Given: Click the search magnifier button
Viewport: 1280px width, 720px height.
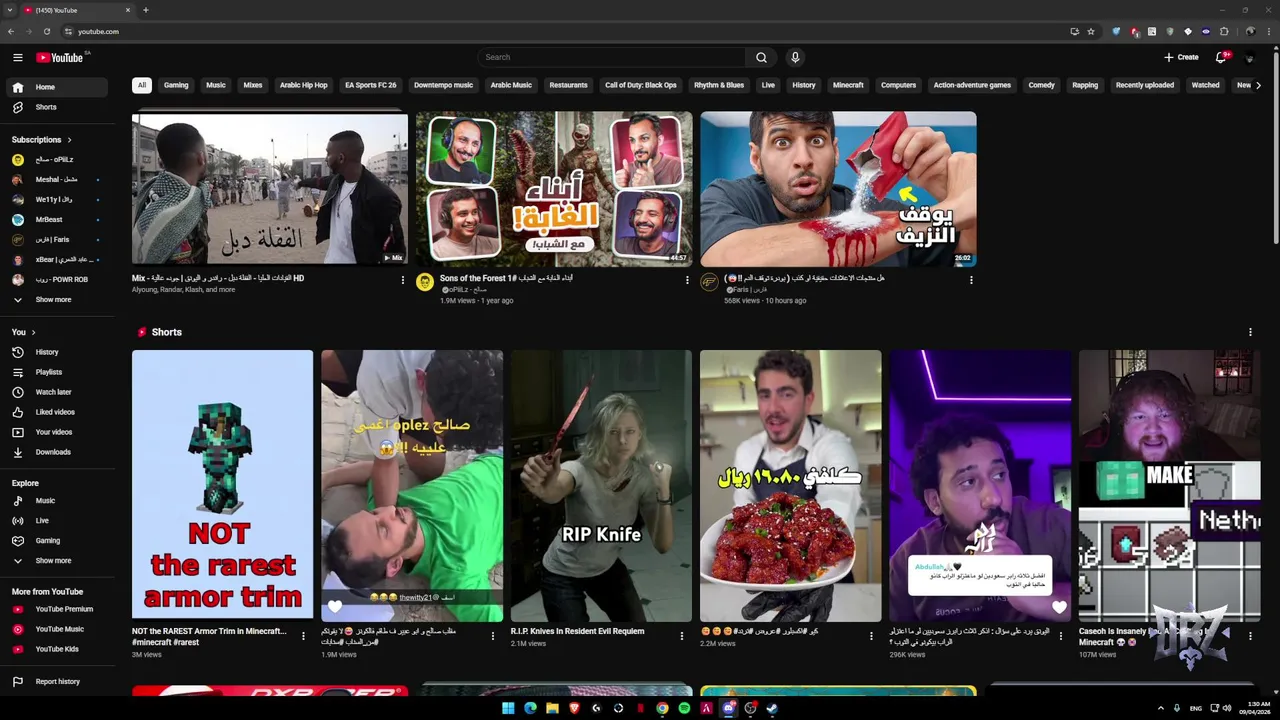Looking at the screenshot, I should (x=761, y=57).
